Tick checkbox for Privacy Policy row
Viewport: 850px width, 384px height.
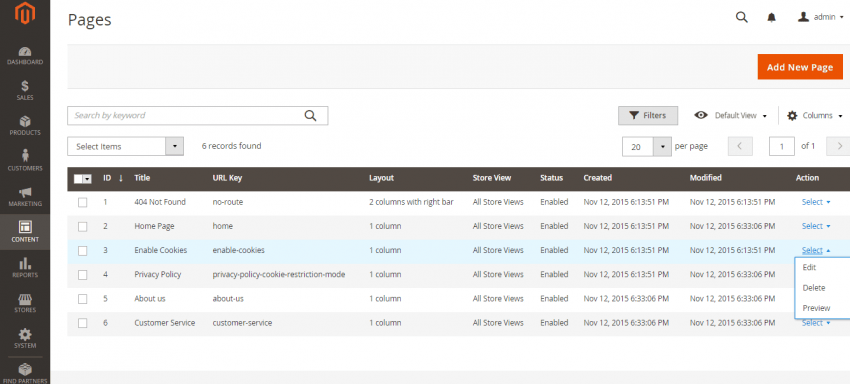pos(82,275)
